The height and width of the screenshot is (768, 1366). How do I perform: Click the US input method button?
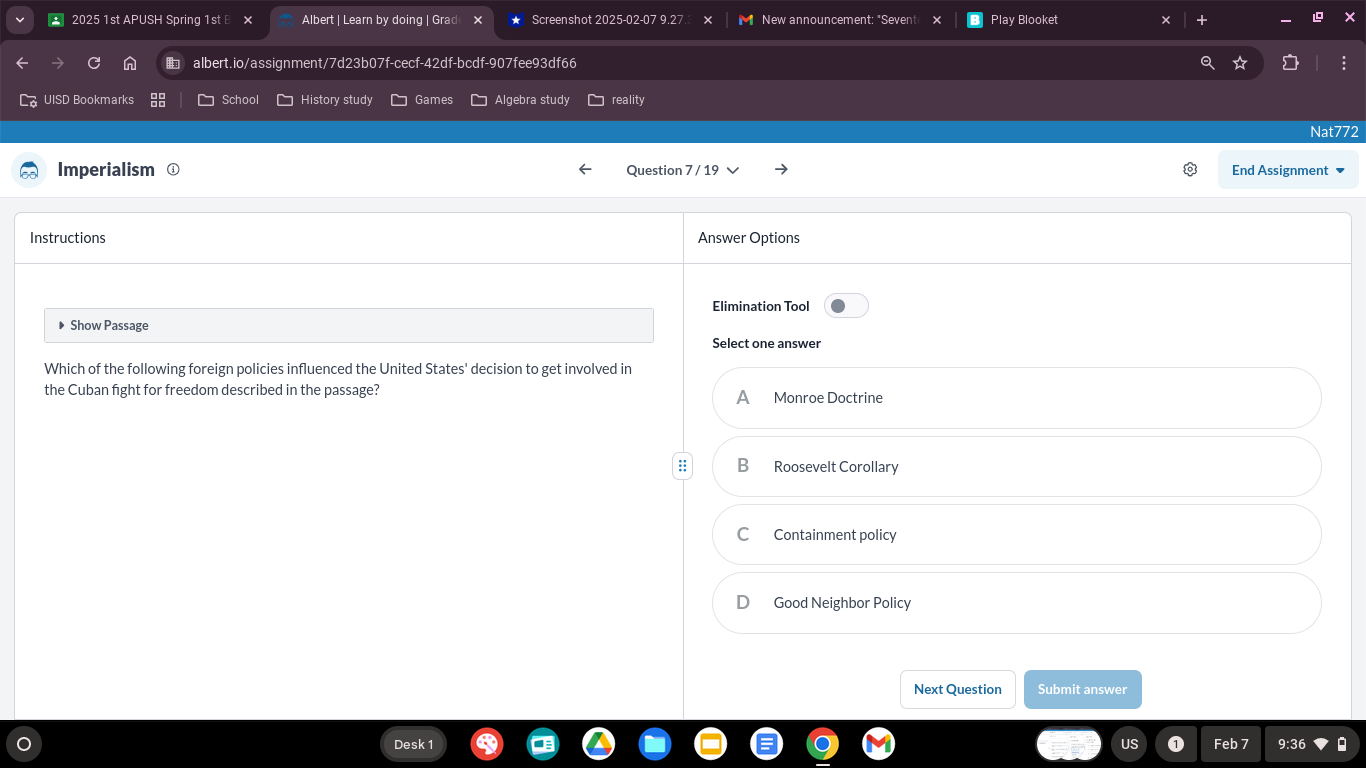tap(1129, 744)
